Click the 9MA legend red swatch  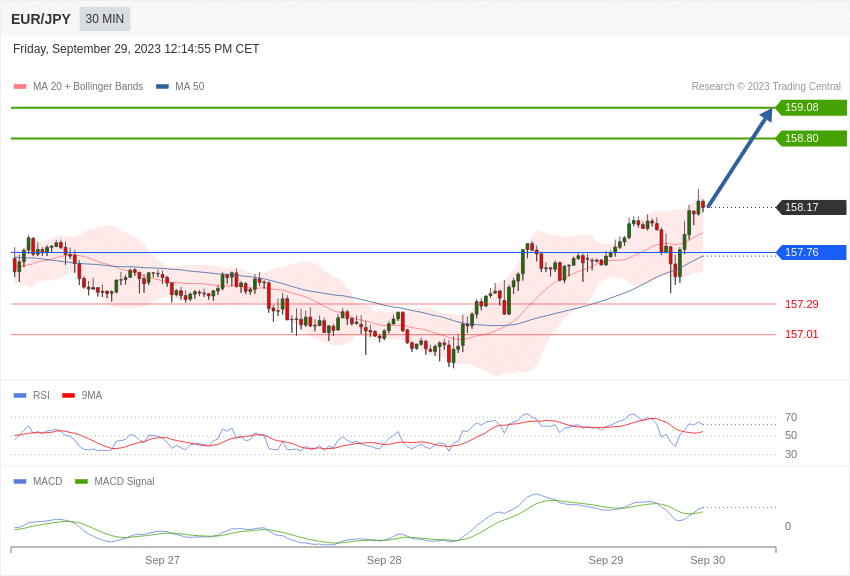[68, 396]
